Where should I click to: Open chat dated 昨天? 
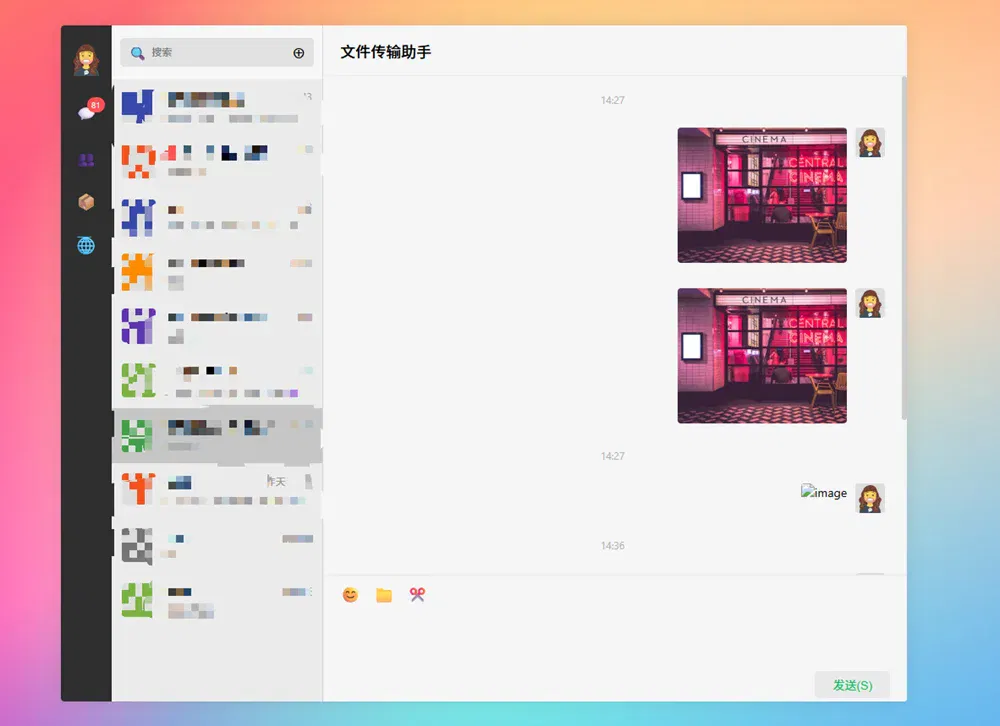coord(217,490)
